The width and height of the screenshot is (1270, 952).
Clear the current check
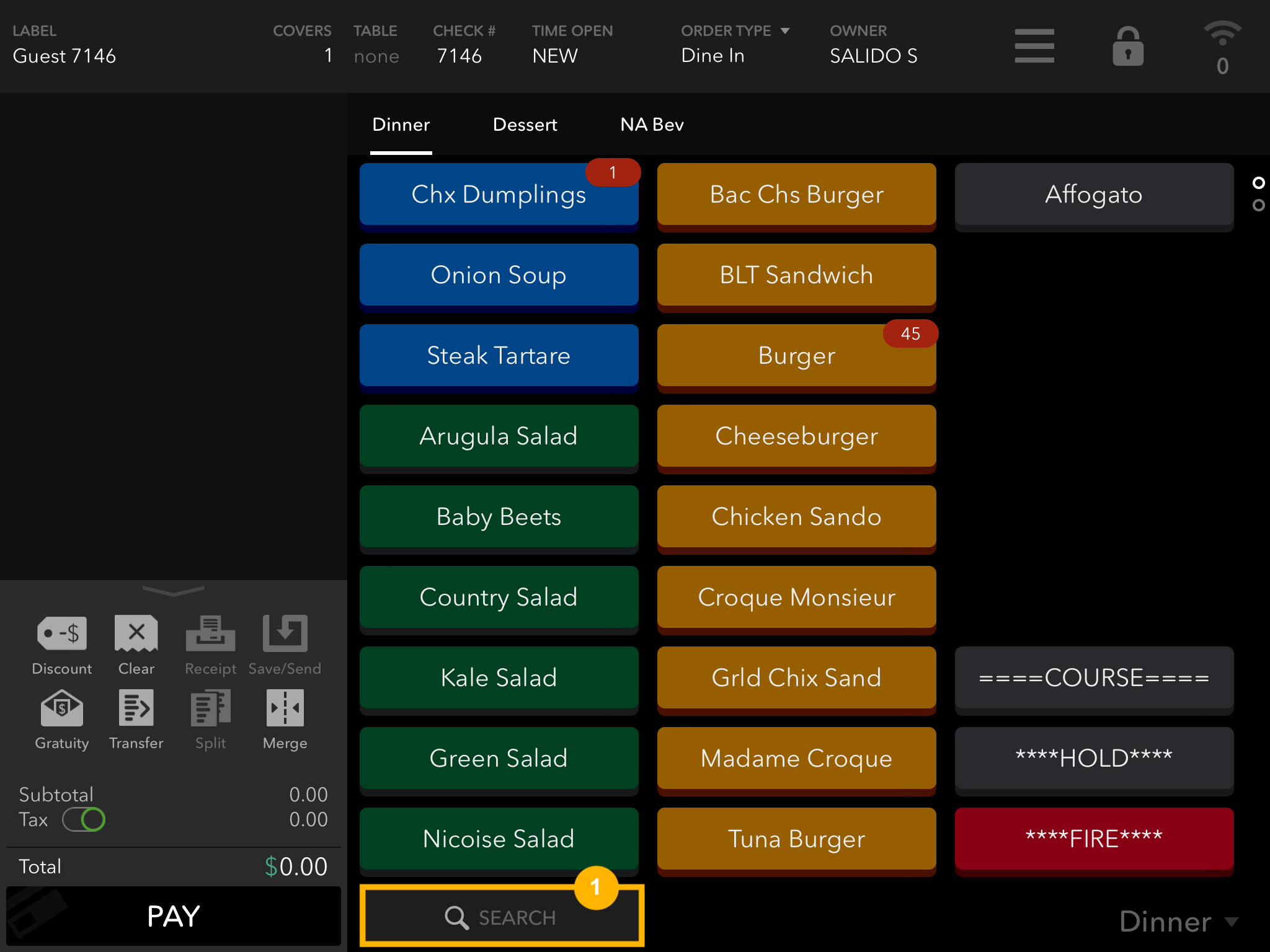click(136, 646)
